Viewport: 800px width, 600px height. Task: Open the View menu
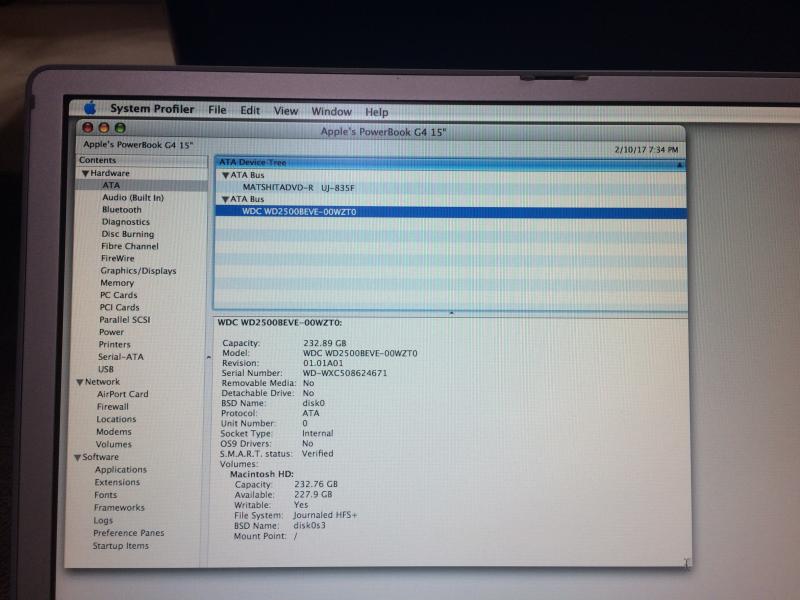[286, 111]
